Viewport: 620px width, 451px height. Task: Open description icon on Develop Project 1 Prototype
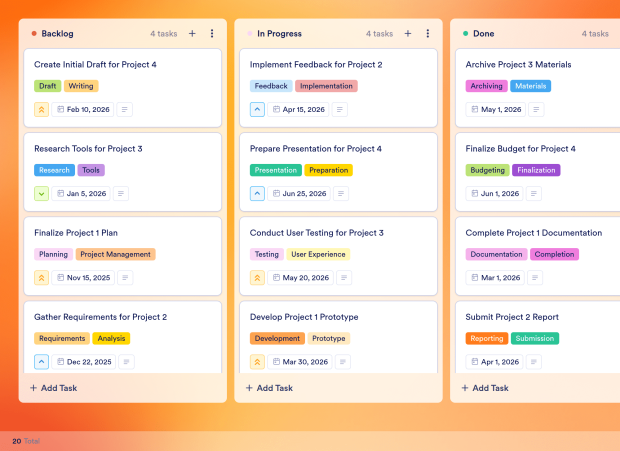click(343, 362)
